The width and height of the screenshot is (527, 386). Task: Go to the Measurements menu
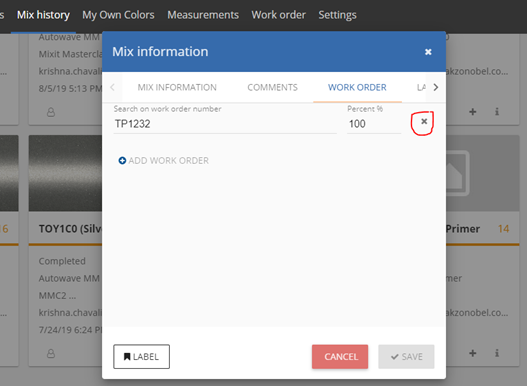203,15
